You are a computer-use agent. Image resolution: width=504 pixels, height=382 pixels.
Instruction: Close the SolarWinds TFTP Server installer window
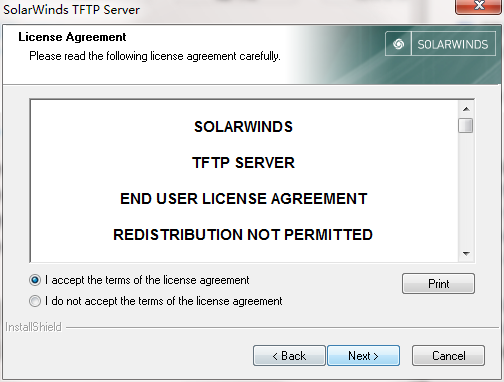click(x=479, y=6)
